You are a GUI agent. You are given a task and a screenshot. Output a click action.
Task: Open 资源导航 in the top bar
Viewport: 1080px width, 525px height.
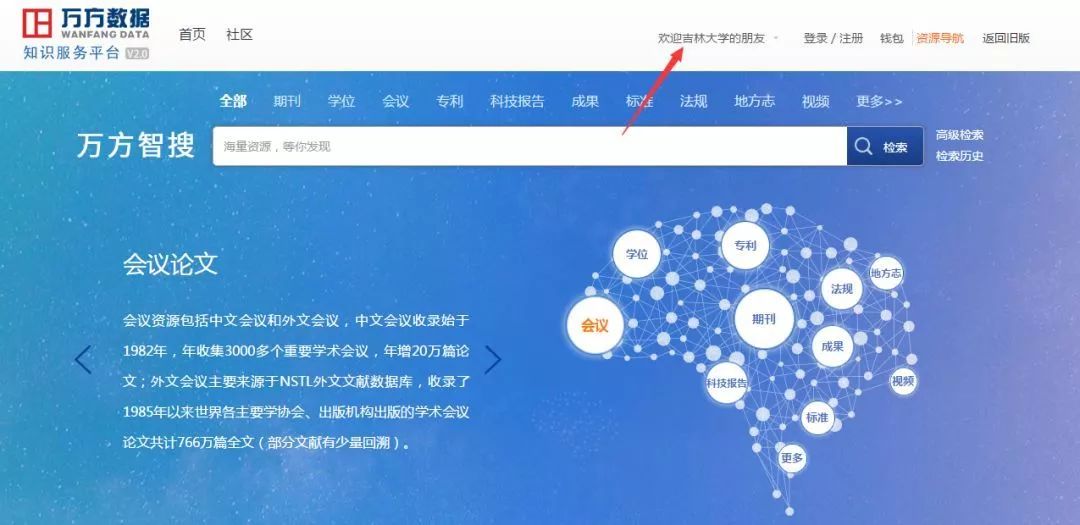pos(940,39)
